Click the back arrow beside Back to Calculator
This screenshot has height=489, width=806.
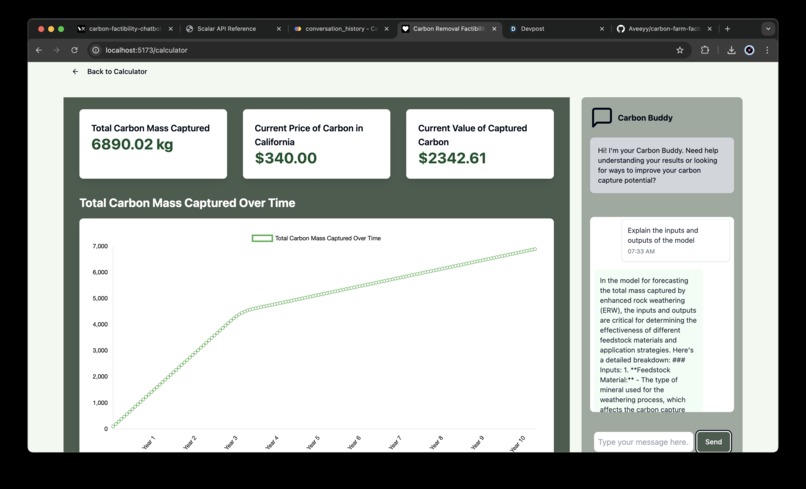[x=76, y=71]
